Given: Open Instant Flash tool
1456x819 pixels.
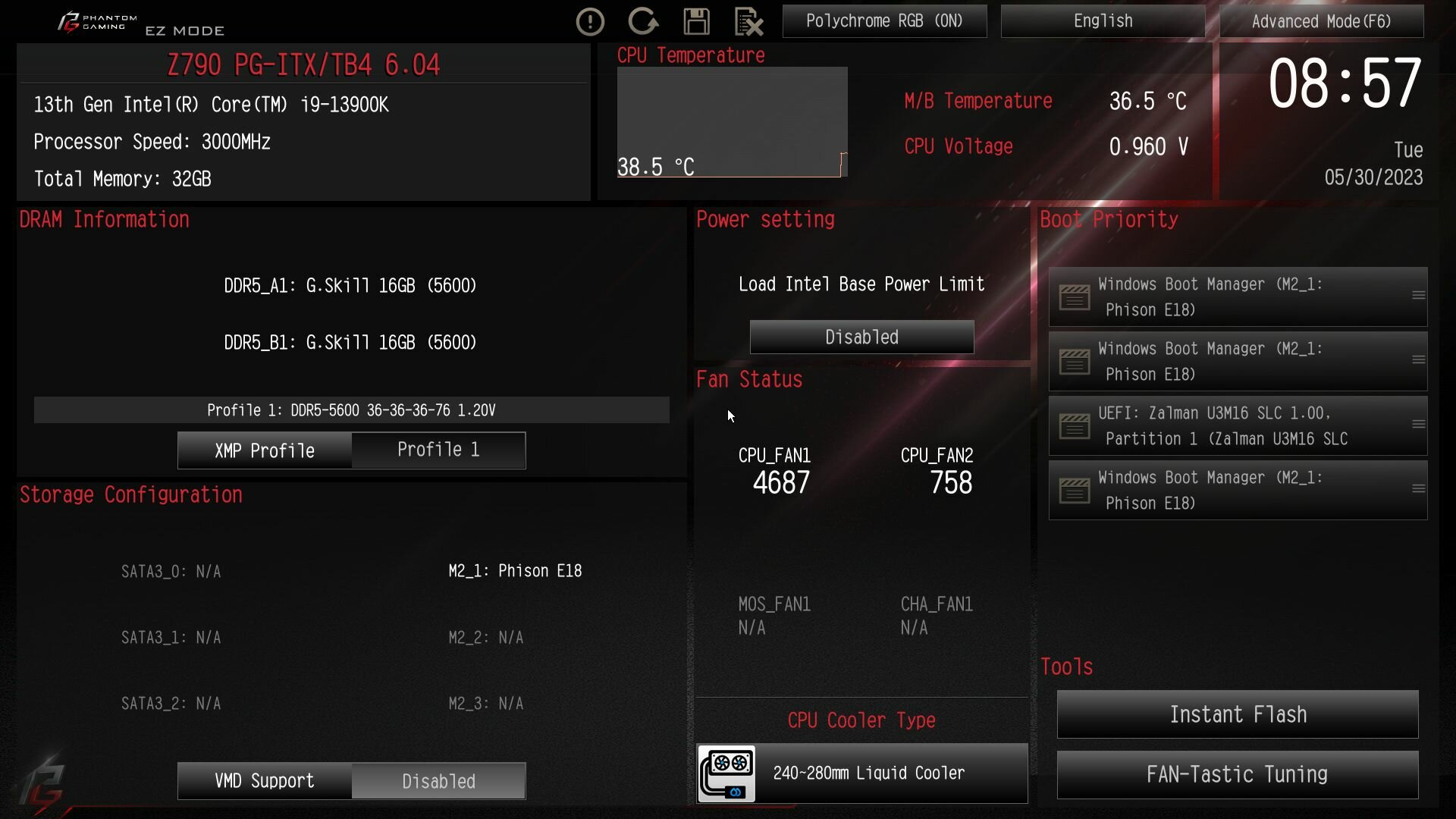Looking at the screenshot, I should [1238, 714].
